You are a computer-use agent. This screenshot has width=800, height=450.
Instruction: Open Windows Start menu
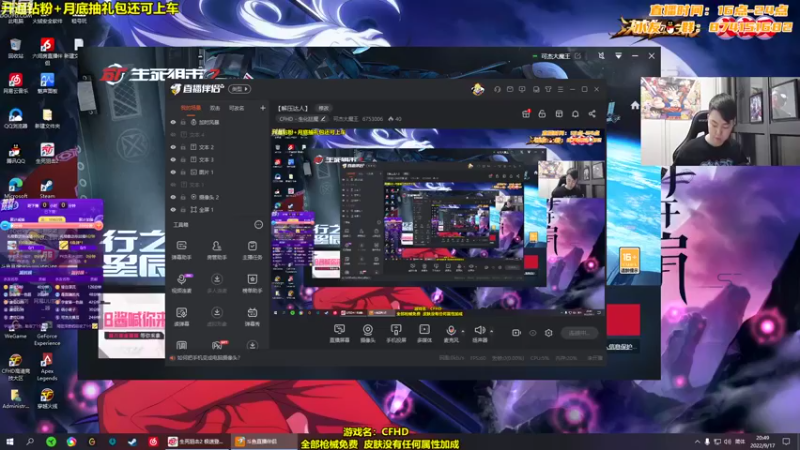9,441
